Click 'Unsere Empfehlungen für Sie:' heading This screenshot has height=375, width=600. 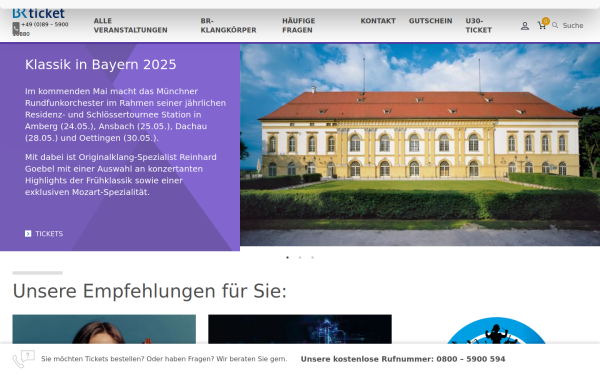coord(150,291)
